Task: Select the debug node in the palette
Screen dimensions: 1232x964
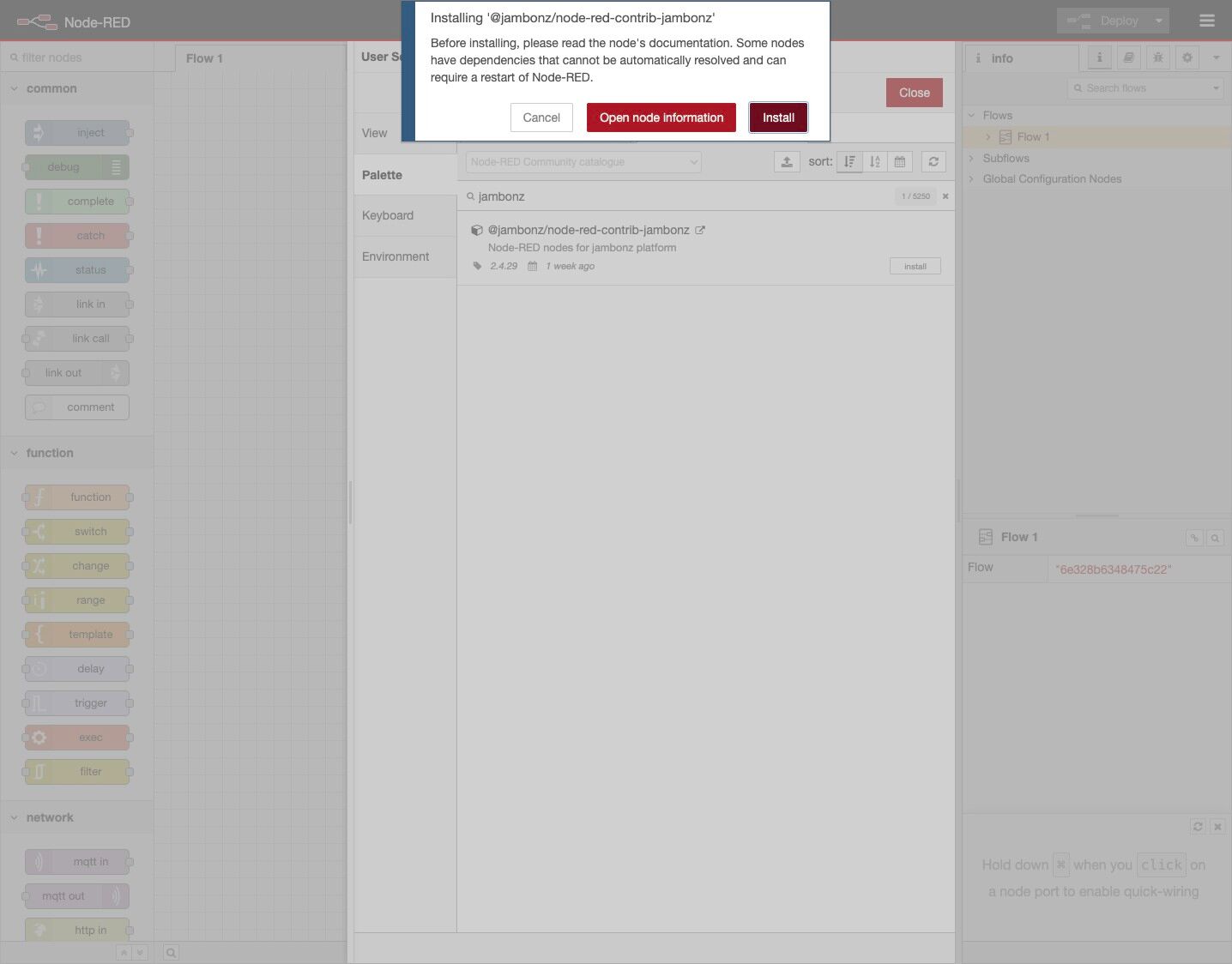Action: click(77, 167)
